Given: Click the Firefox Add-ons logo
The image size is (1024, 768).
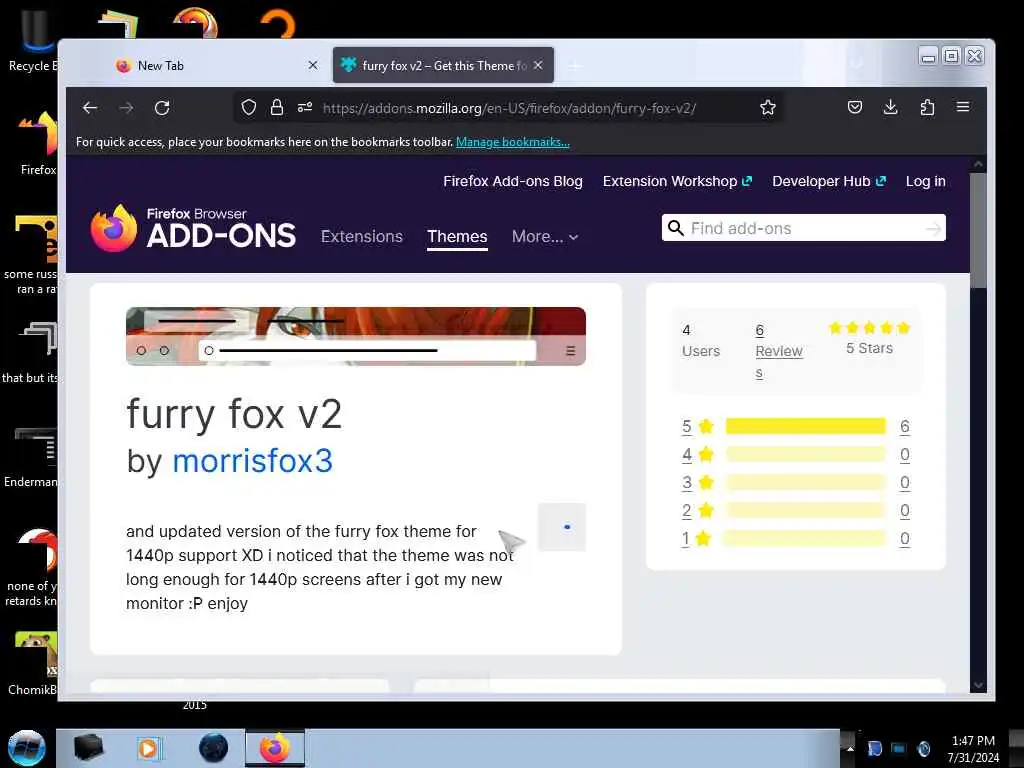Looking at the screenshot, I should 193,228.
